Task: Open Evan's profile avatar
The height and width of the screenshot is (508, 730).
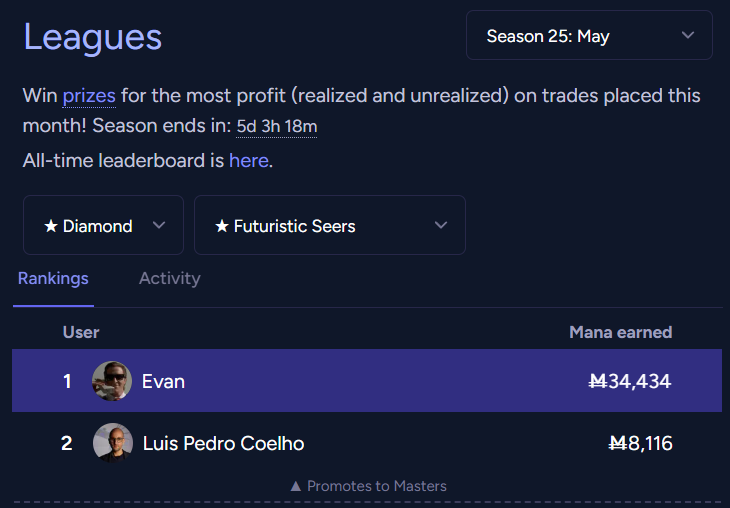Action: click(112, 381)
